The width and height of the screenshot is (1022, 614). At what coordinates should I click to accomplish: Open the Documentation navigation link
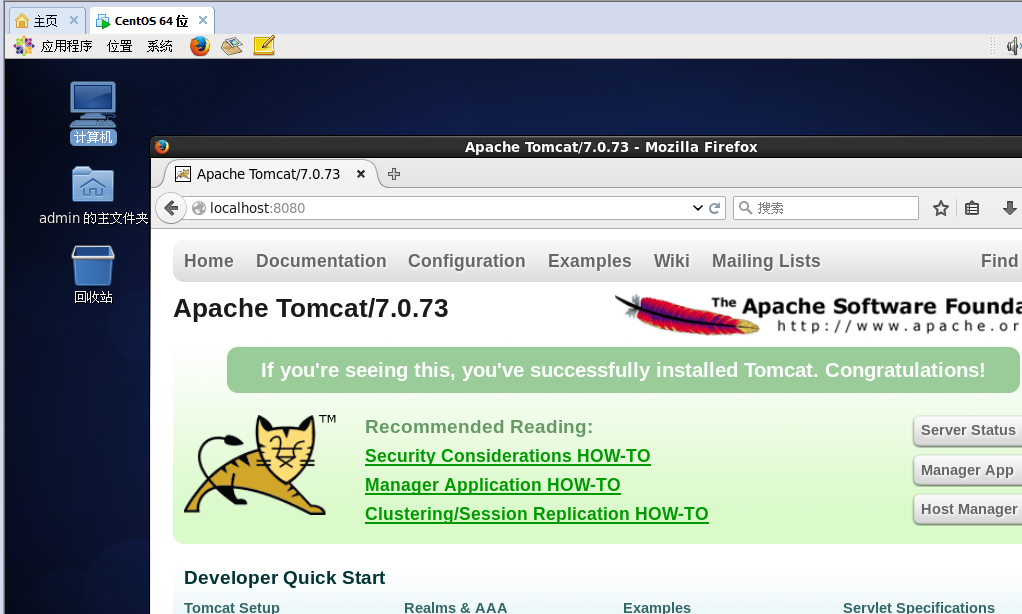click(321, 261)
